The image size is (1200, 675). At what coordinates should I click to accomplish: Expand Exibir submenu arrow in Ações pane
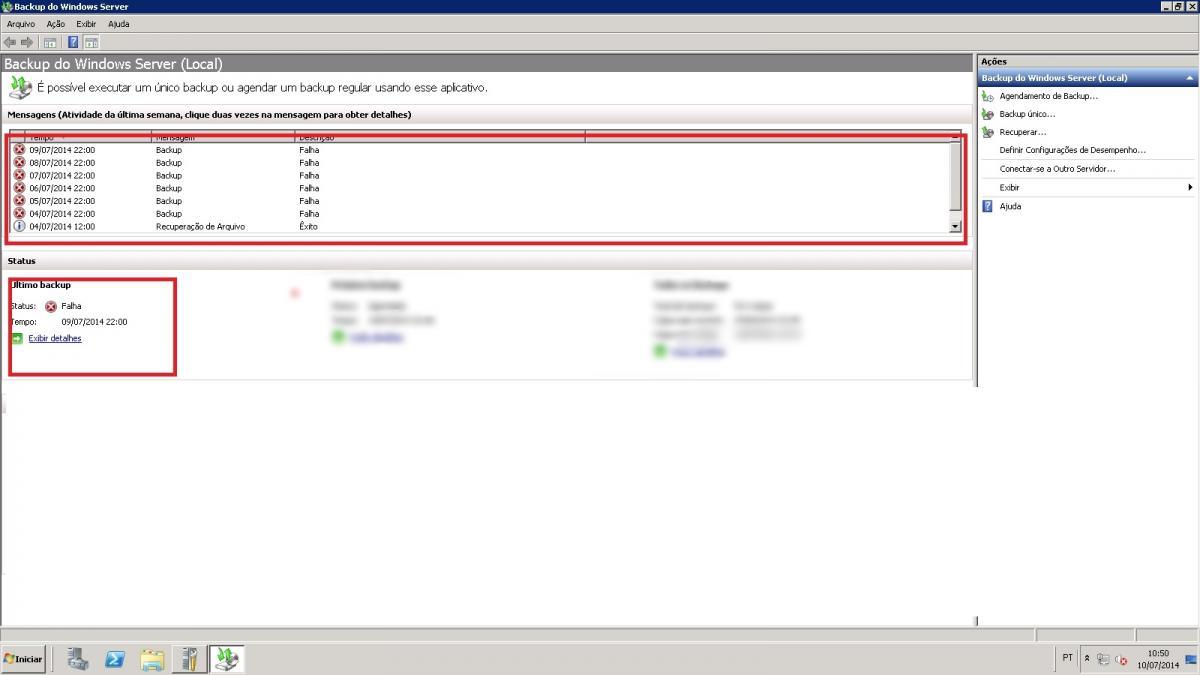pyautogui.click(x=1190, y=187)
